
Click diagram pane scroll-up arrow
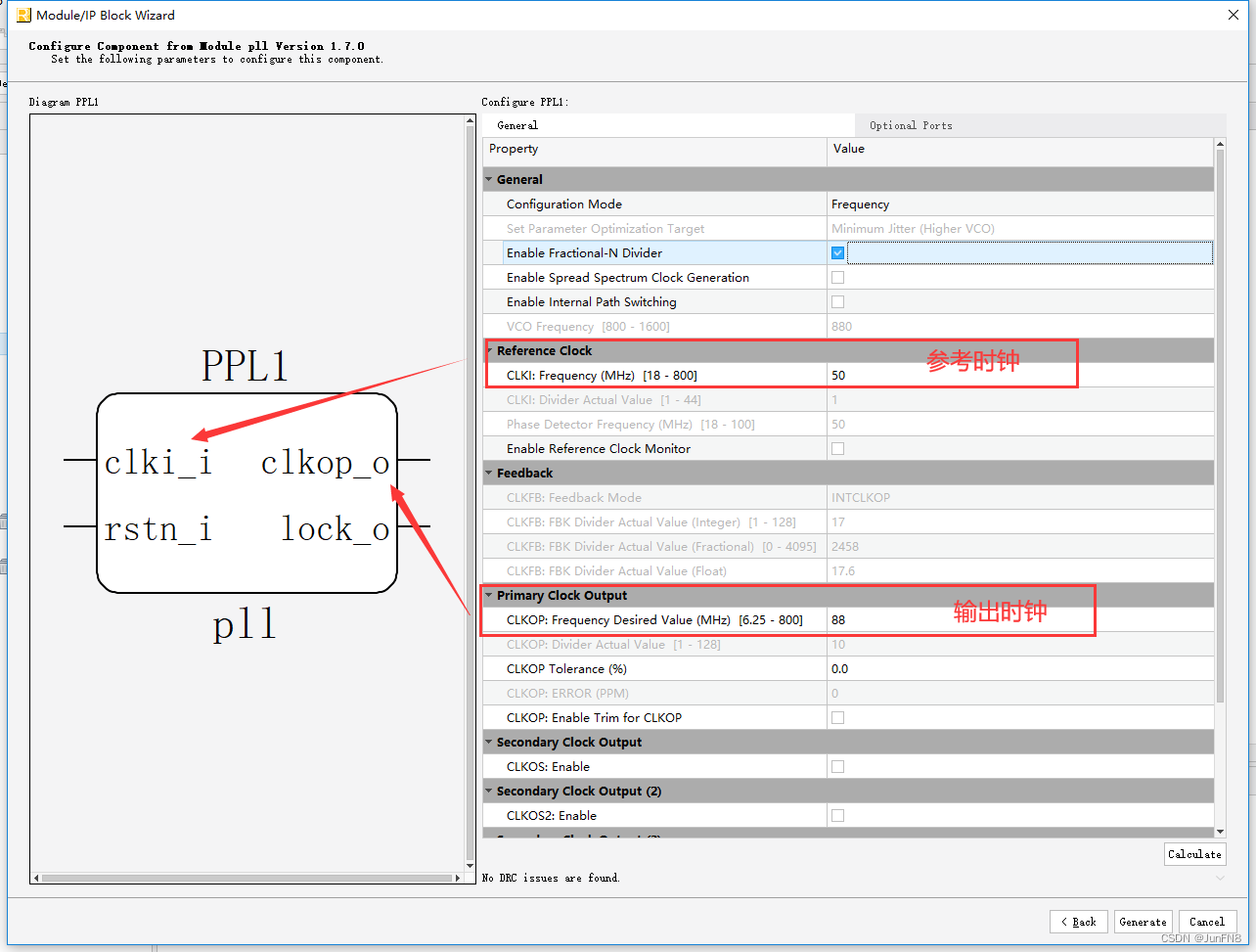click(471, 121)
